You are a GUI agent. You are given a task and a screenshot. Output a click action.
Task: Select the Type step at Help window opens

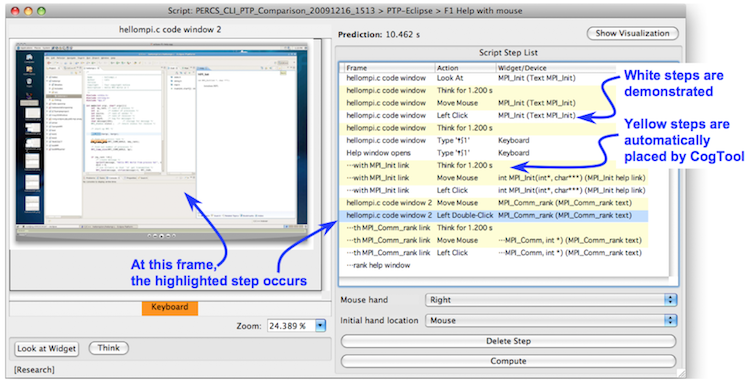pos(494,153)
